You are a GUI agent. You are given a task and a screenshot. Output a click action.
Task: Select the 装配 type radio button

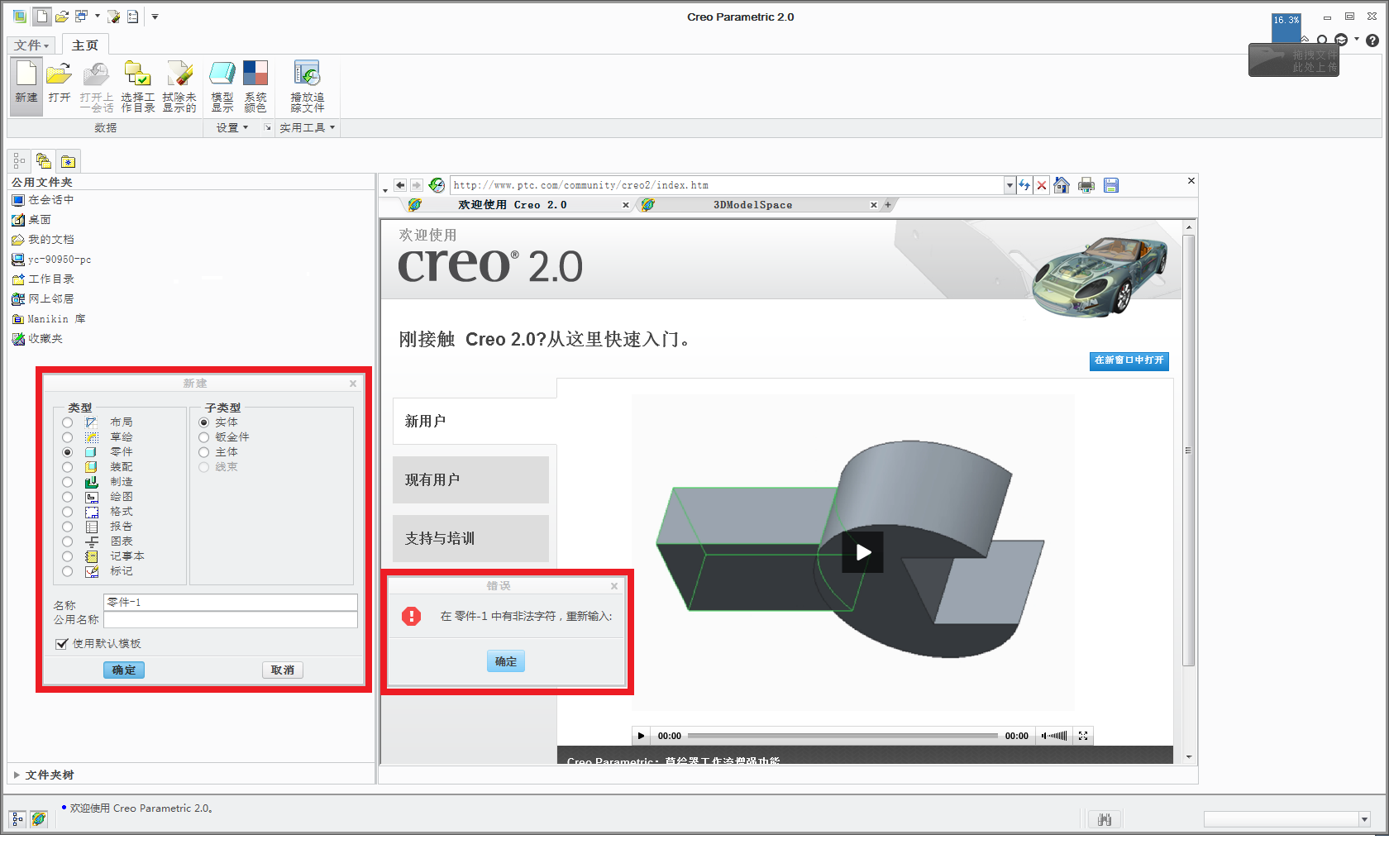point(68,467)
